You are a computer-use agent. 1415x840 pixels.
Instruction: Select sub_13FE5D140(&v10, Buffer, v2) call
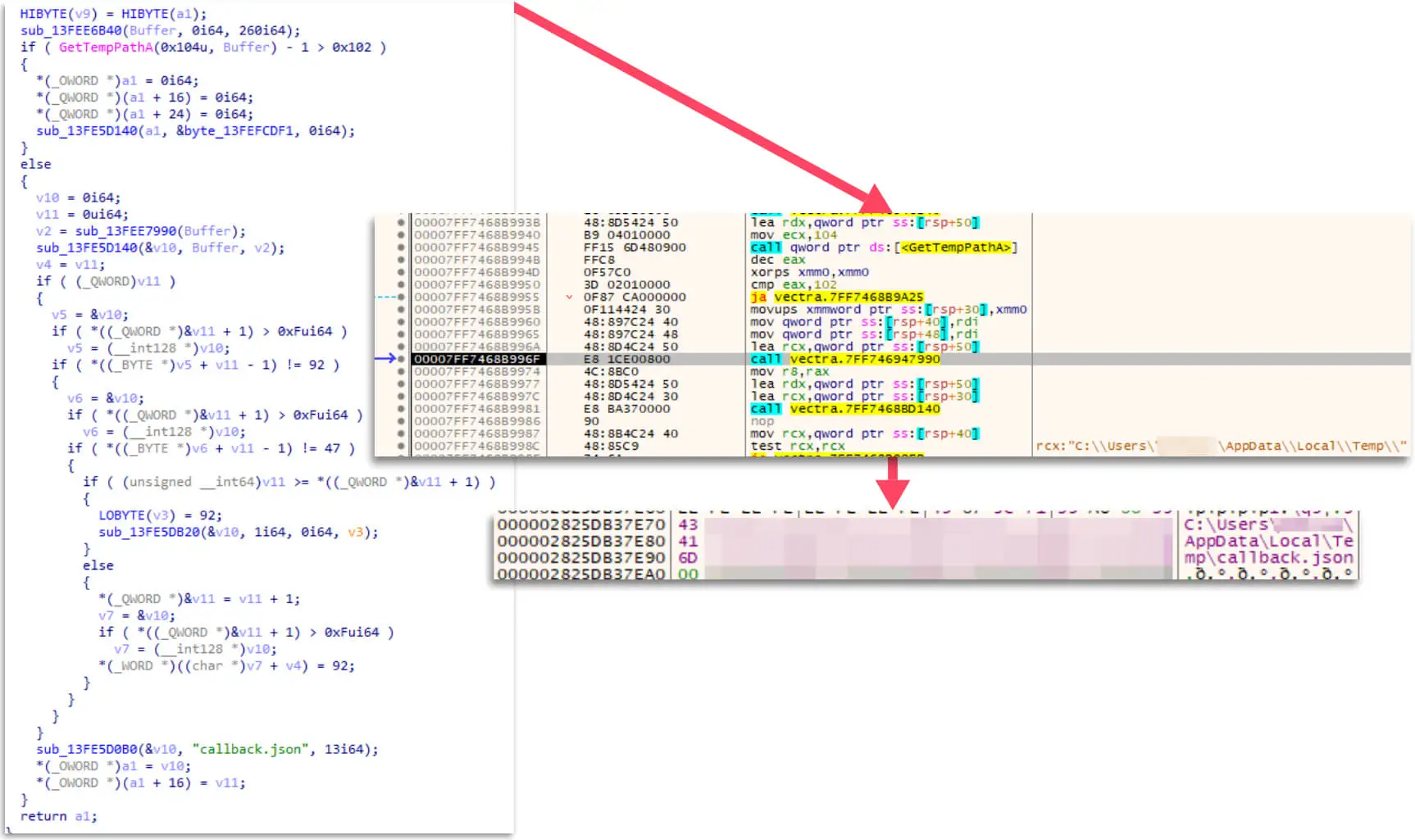[x=161, y=247]
